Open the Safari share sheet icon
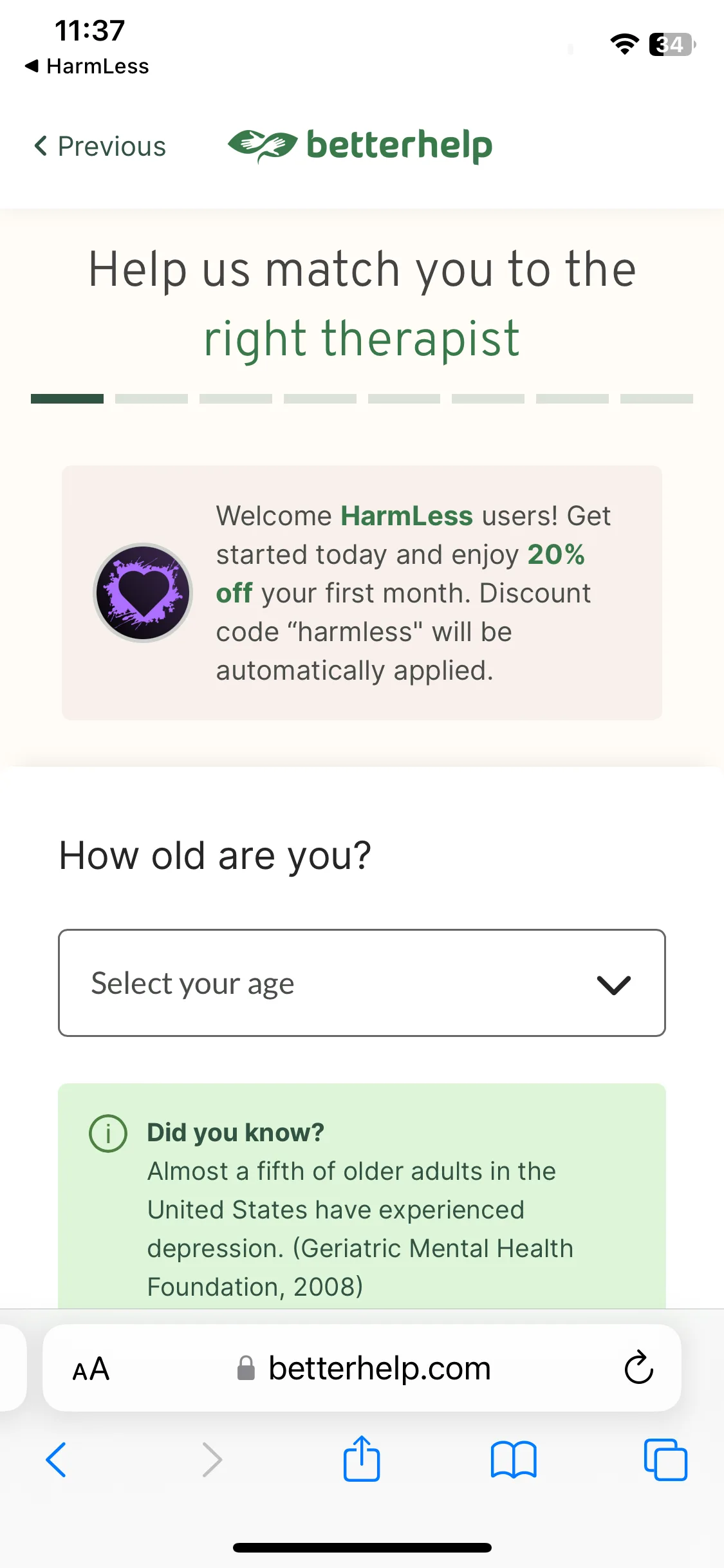The height and width of the screenshot is (1568, 724). pos(362,1459)
